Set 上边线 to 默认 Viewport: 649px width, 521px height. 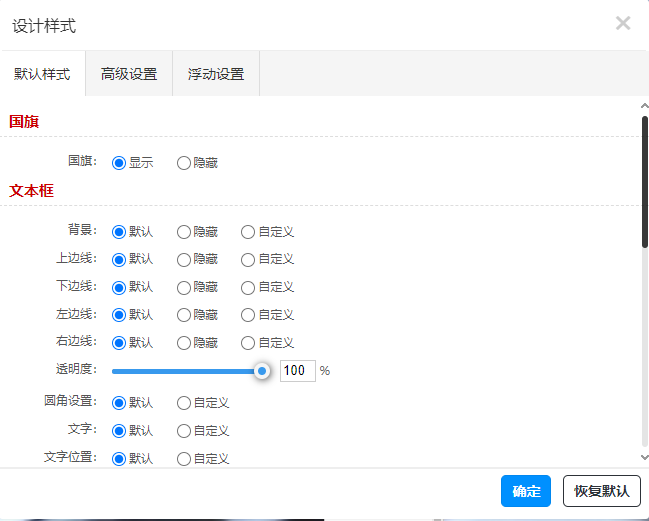click(119, 260)
